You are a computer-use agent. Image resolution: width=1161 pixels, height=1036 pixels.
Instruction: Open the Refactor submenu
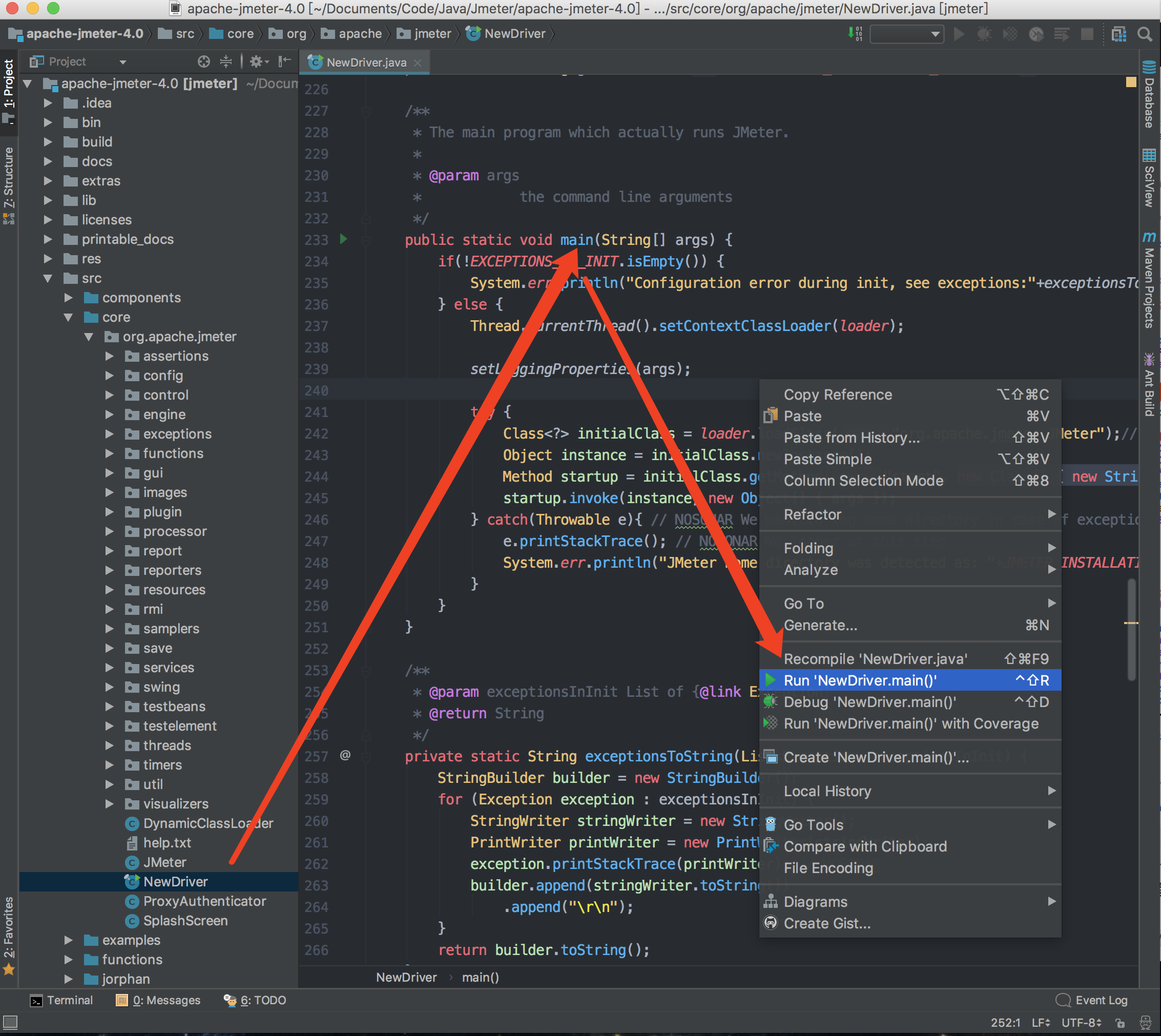click(910, 514)
